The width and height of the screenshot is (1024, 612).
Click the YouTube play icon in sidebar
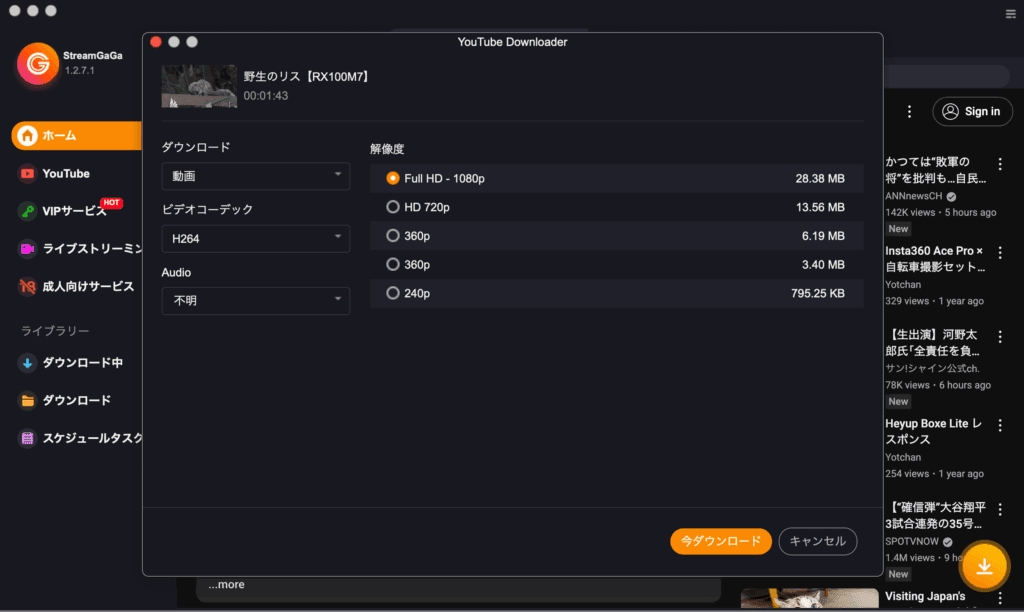coord(27,173)
